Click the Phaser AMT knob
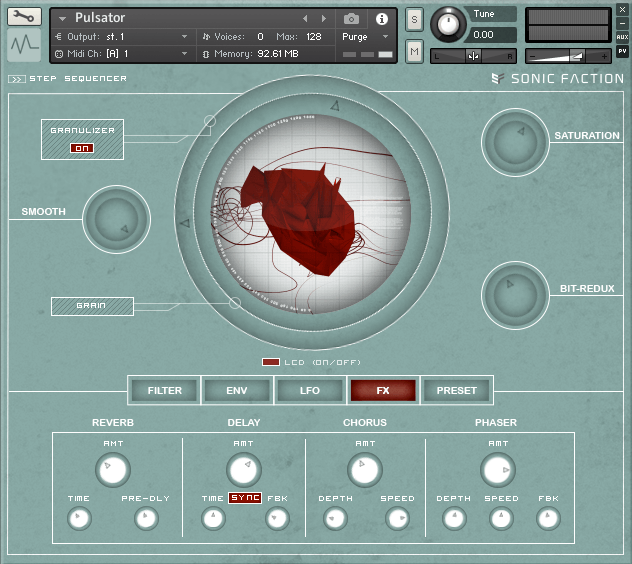This screenshot has height=564, width=632. pos(498,470)
